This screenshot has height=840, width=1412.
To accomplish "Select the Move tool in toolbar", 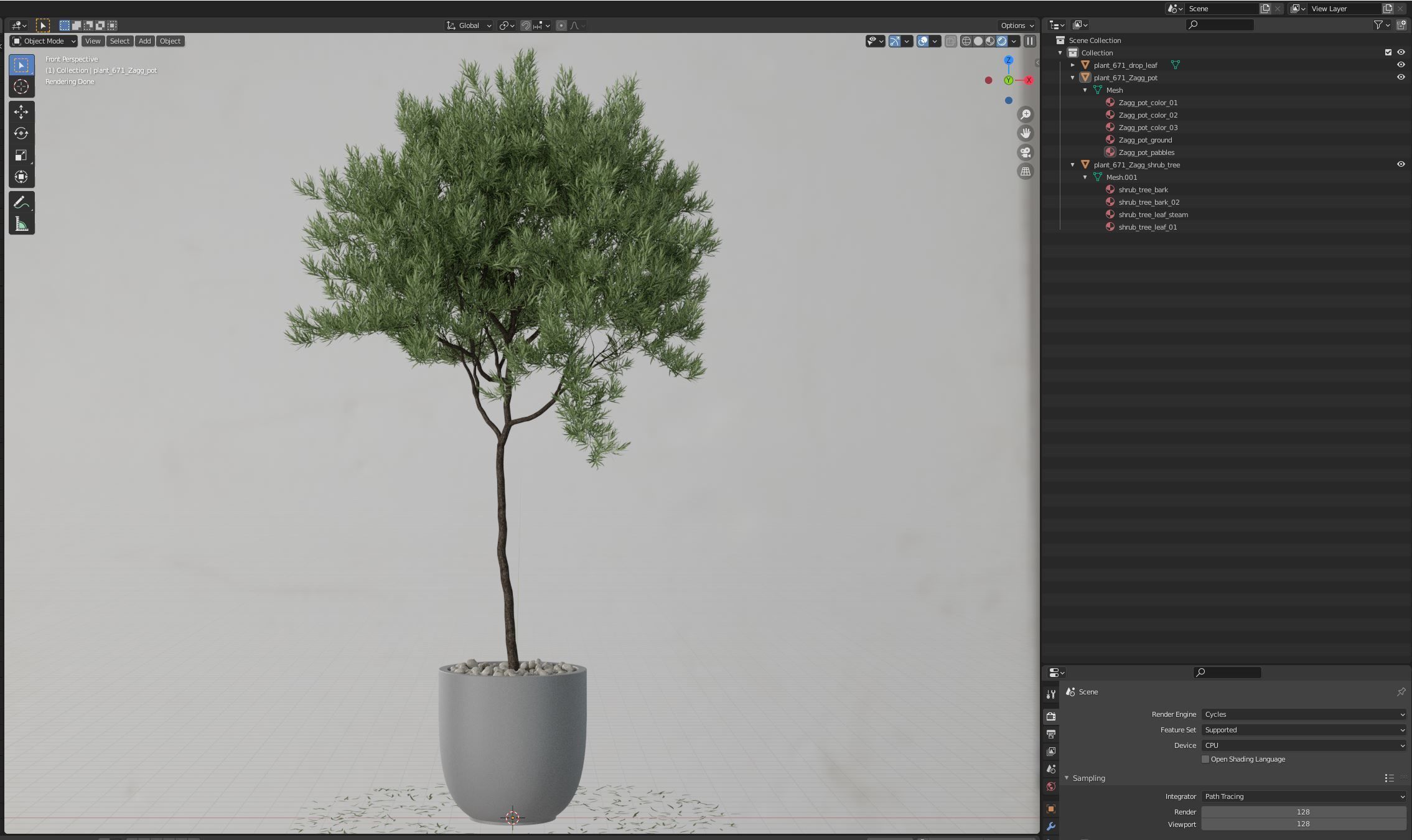I will point(21,112).
